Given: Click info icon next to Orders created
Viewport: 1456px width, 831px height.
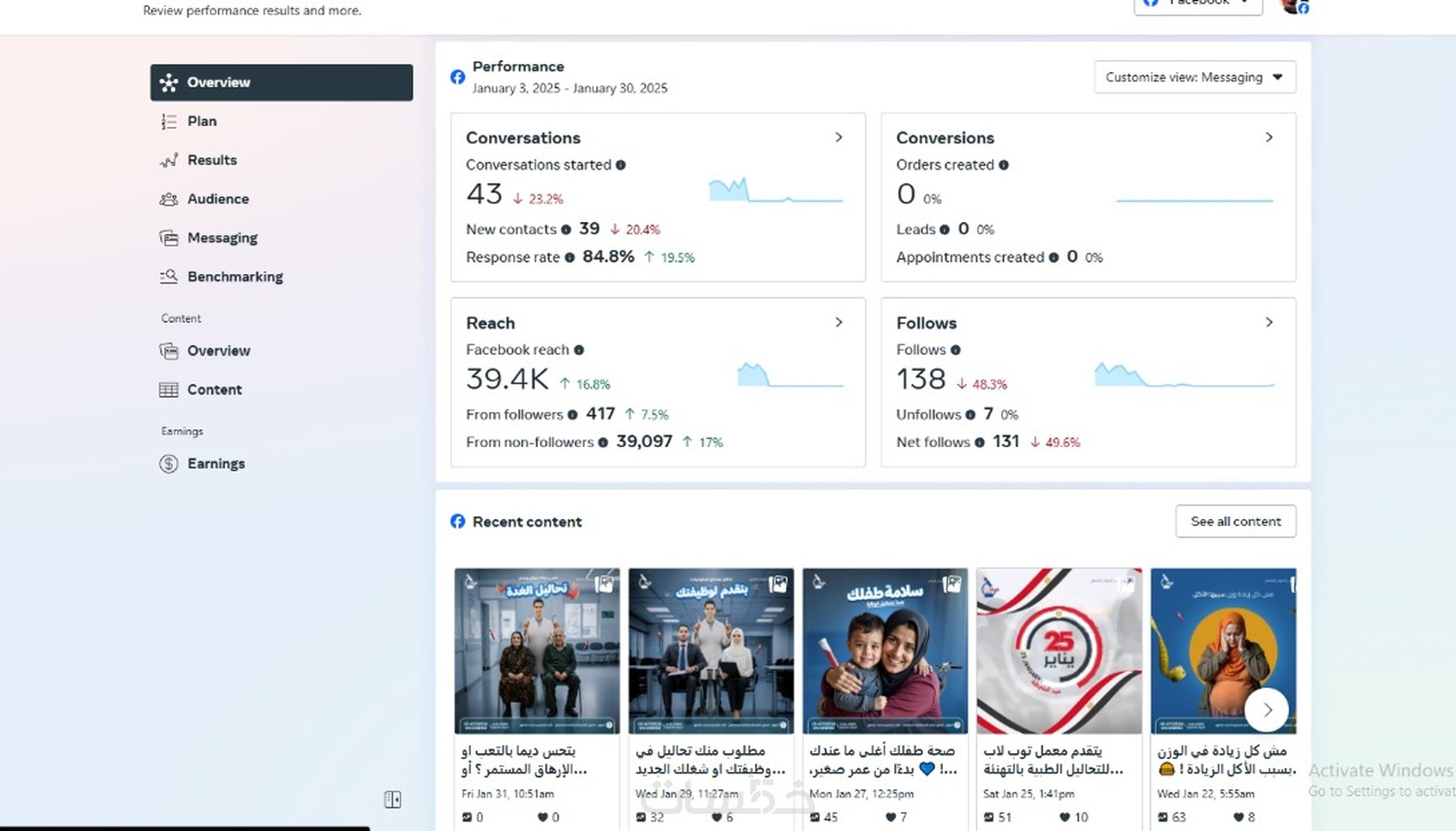Looking at the screenshot, I should click(x=1004, y=164).
